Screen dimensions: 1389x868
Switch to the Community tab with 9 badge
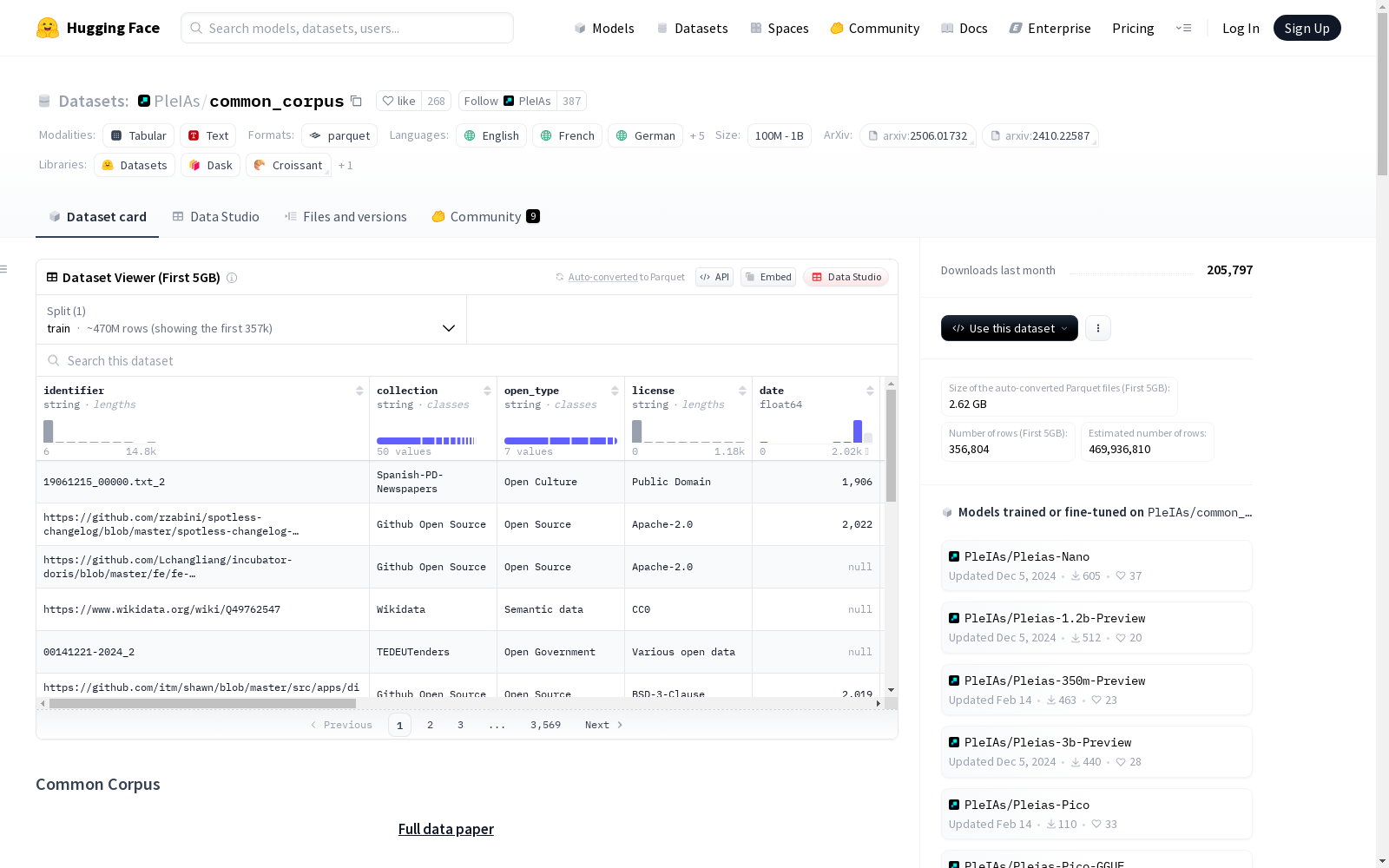tap(485, 217)
